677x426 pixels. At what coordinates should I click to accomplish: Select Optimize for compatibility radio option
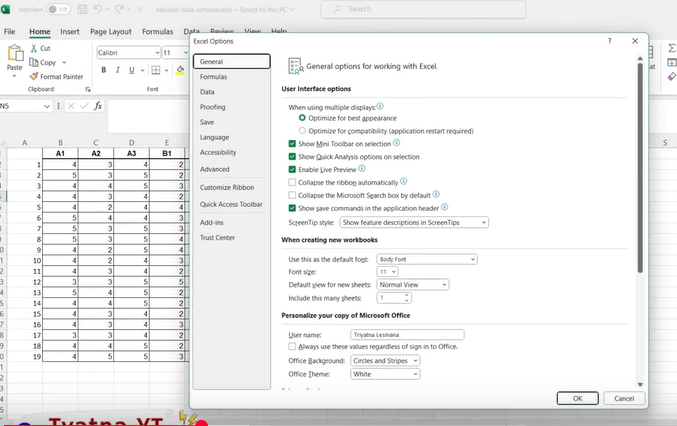pyautogui.click(x=303, y=131)
